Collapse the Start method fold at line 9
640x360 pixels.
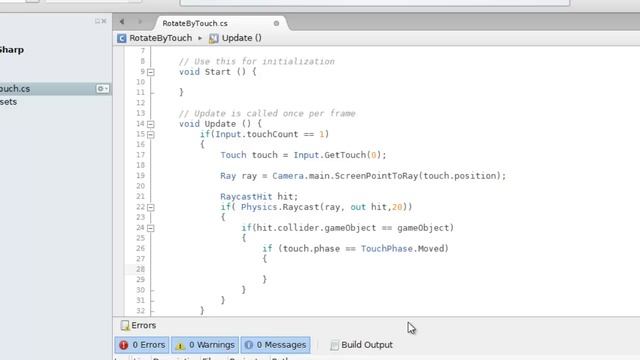(151, 72)
